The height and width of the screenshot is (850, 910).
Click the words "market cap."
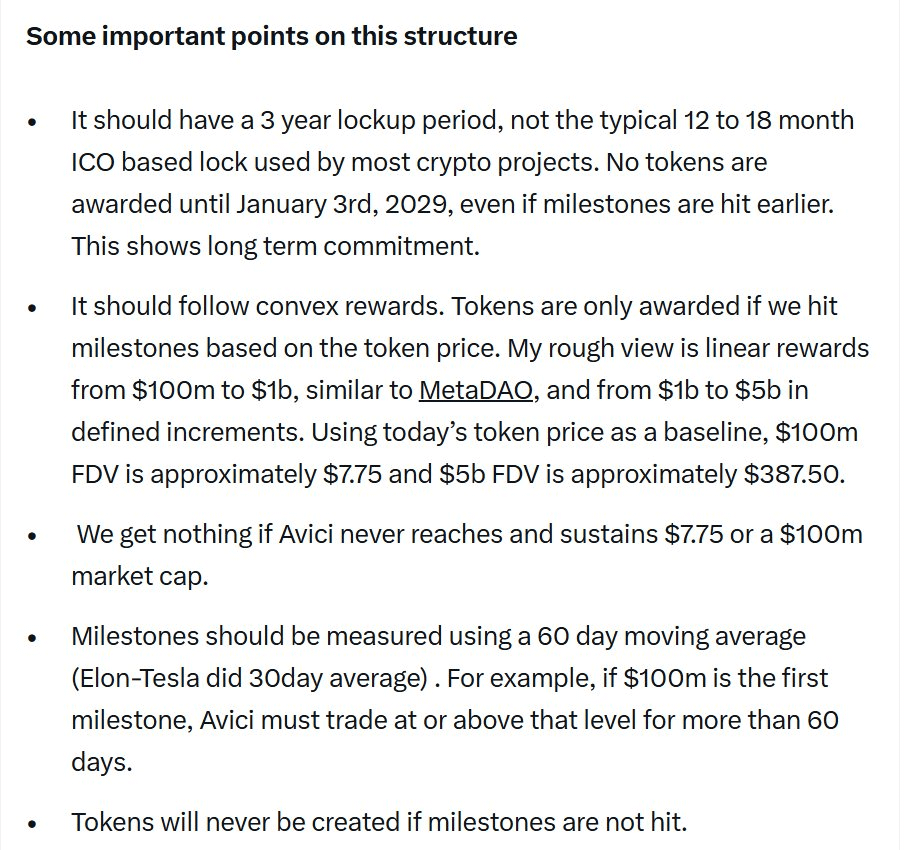(139, 576)
